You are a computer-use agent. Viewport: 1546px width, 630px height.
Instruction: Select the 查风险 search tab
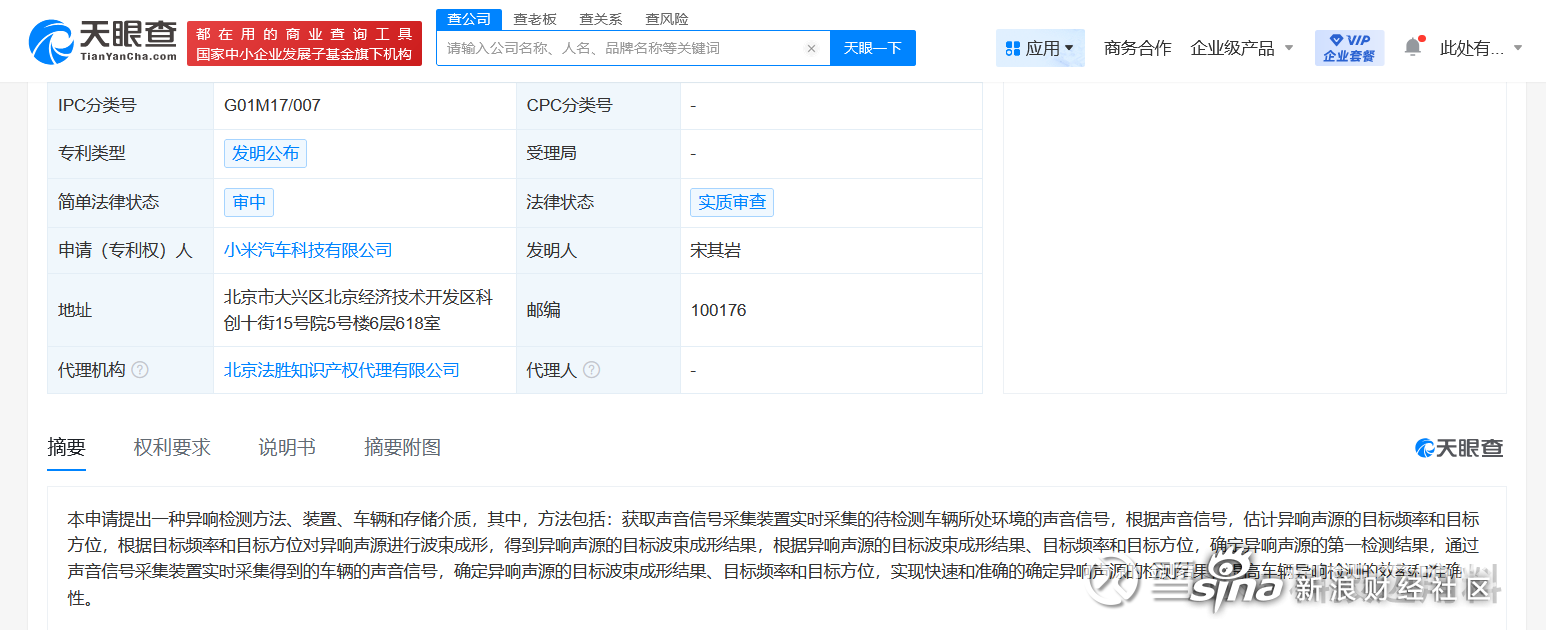coord(667,19)
